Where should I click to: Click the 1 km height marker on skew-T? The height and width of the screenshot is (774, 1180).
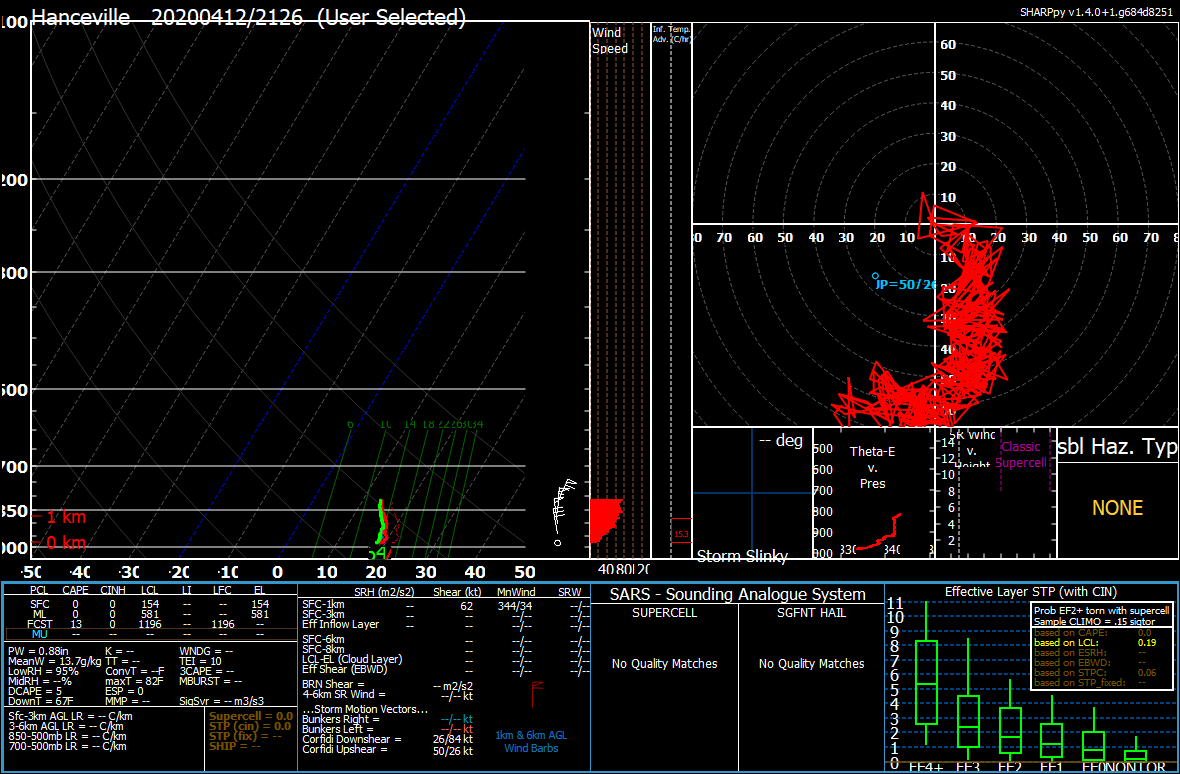click(60, 518)
